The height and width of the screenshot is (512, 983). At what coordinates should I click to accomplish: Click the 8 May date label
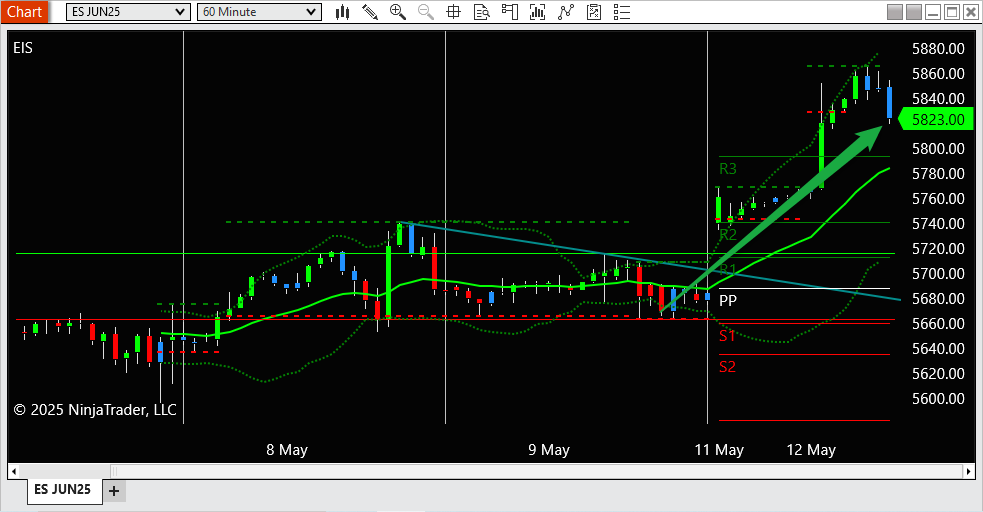click(x=286, y=450)
